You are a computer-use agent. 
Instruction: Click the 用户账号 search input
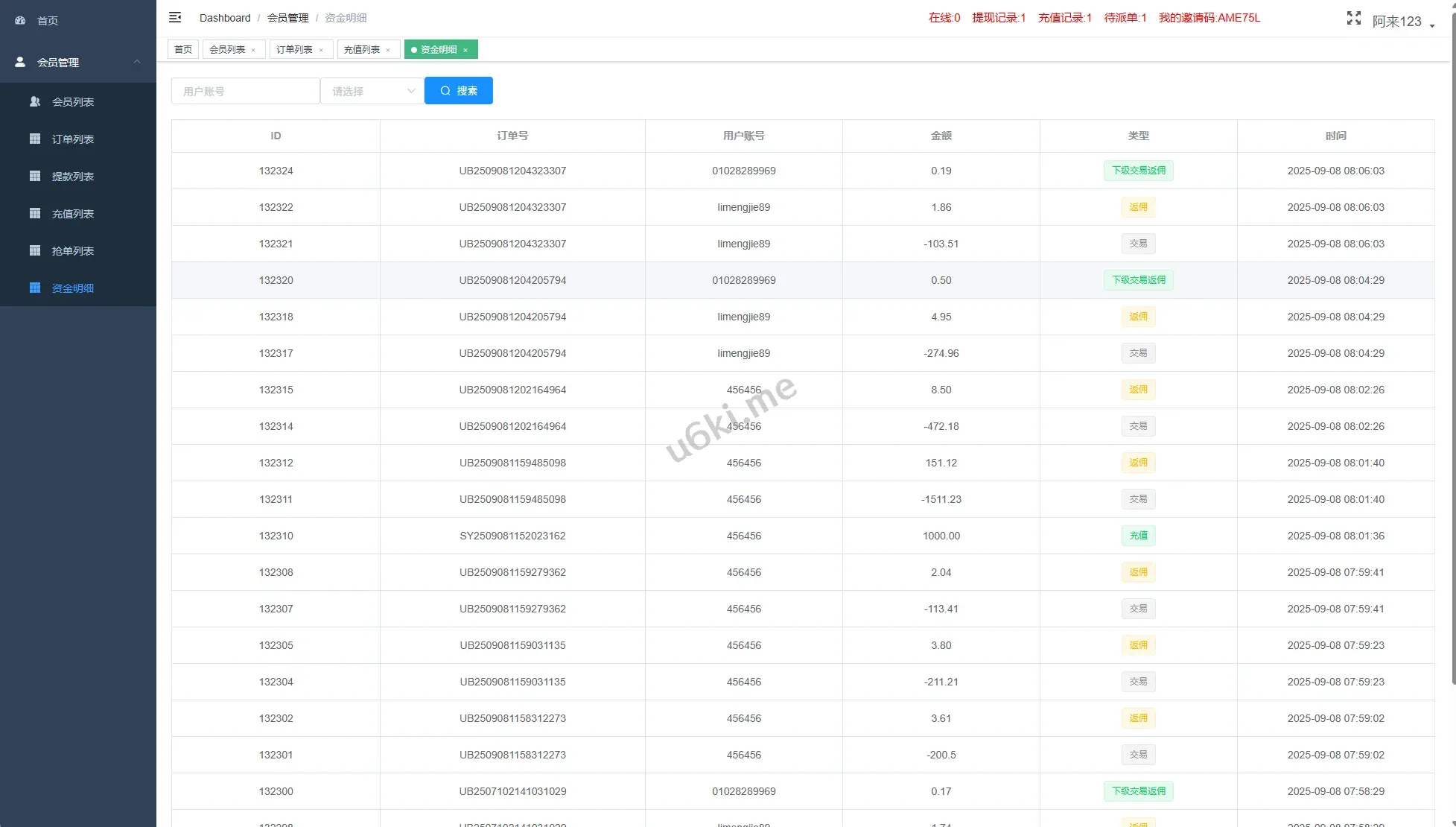pyautogui.click(x=245, y=91)
